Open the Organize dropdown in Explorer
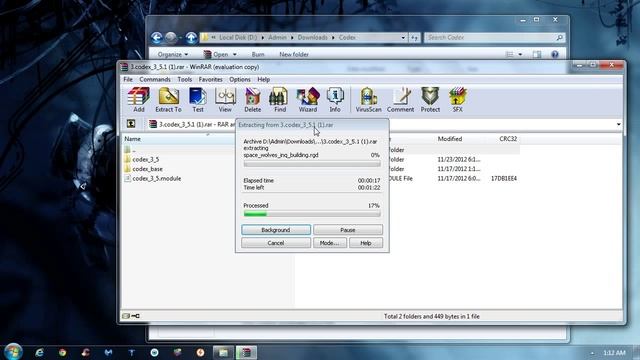 click(172, 54)
